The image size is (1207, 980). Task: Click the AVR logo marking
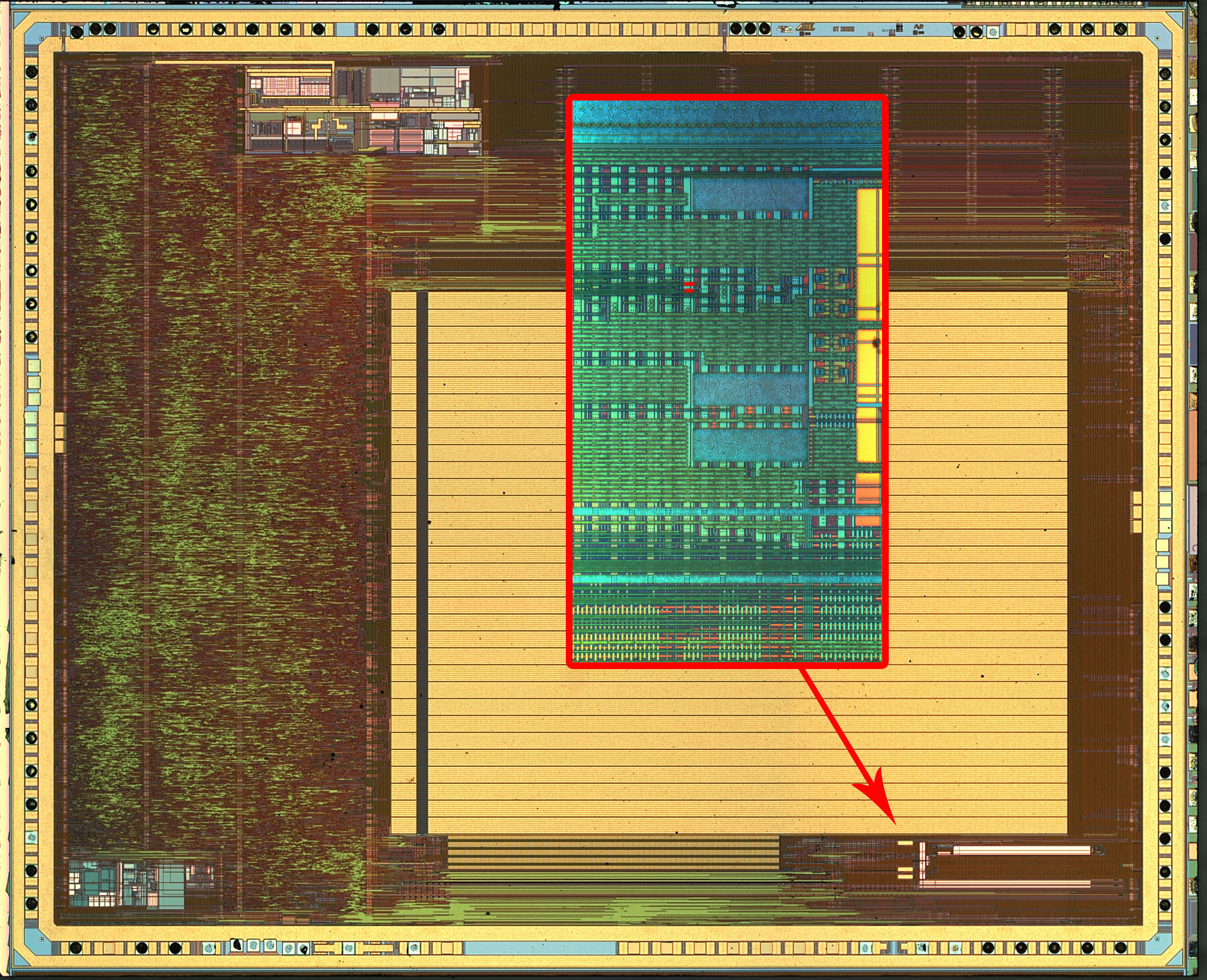[919, 27]
